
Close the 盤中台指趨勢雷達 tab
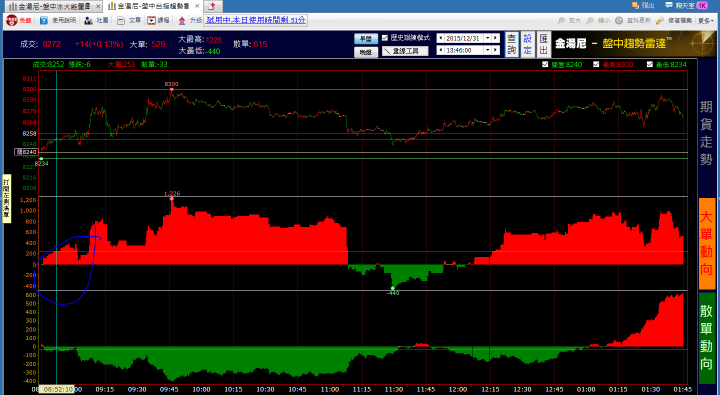(x=197, y=6)
